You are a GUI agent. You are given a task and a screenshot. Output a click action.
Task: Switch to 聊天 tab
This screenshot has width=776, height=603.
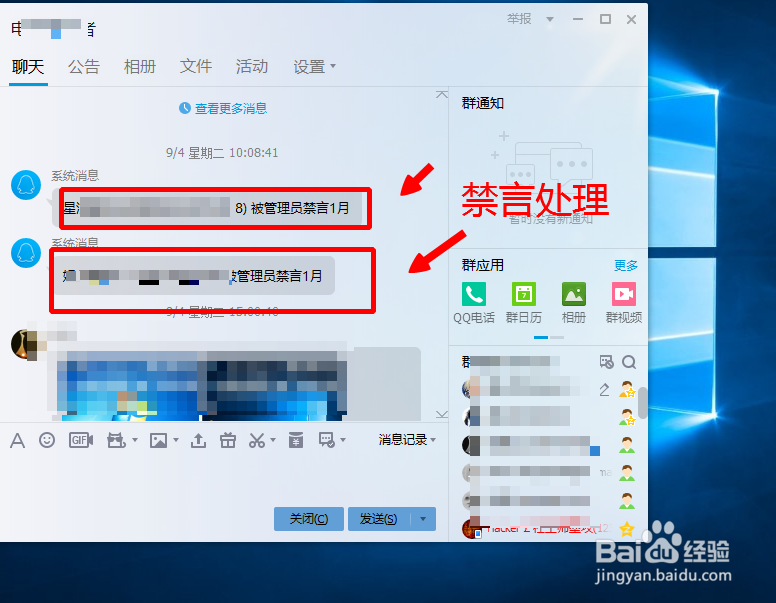tap(28, 67)
